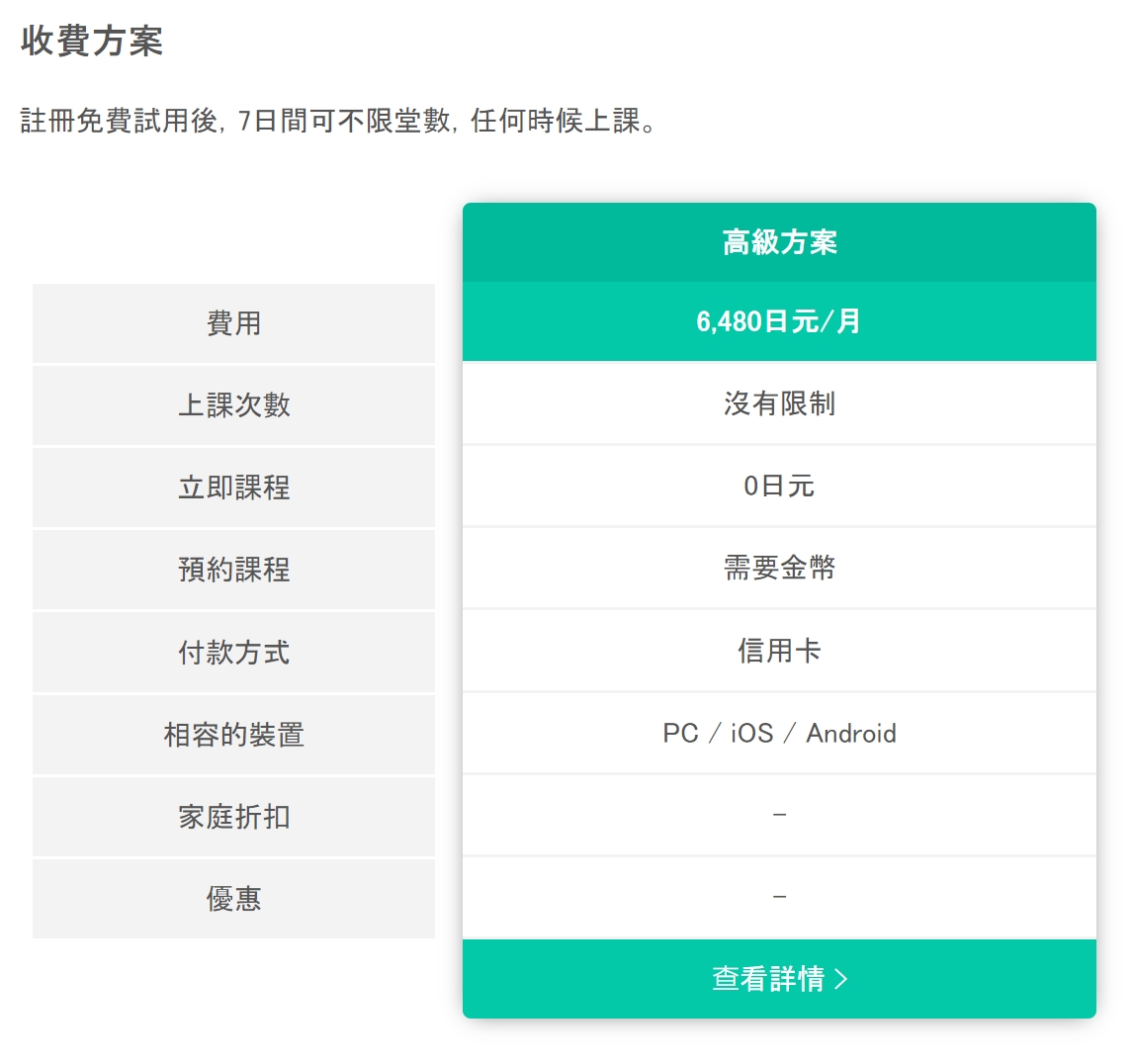This screenshot has width=1133, height=1064.
Task: Select the 相容的裝置 row label
Action: point(233,735)
